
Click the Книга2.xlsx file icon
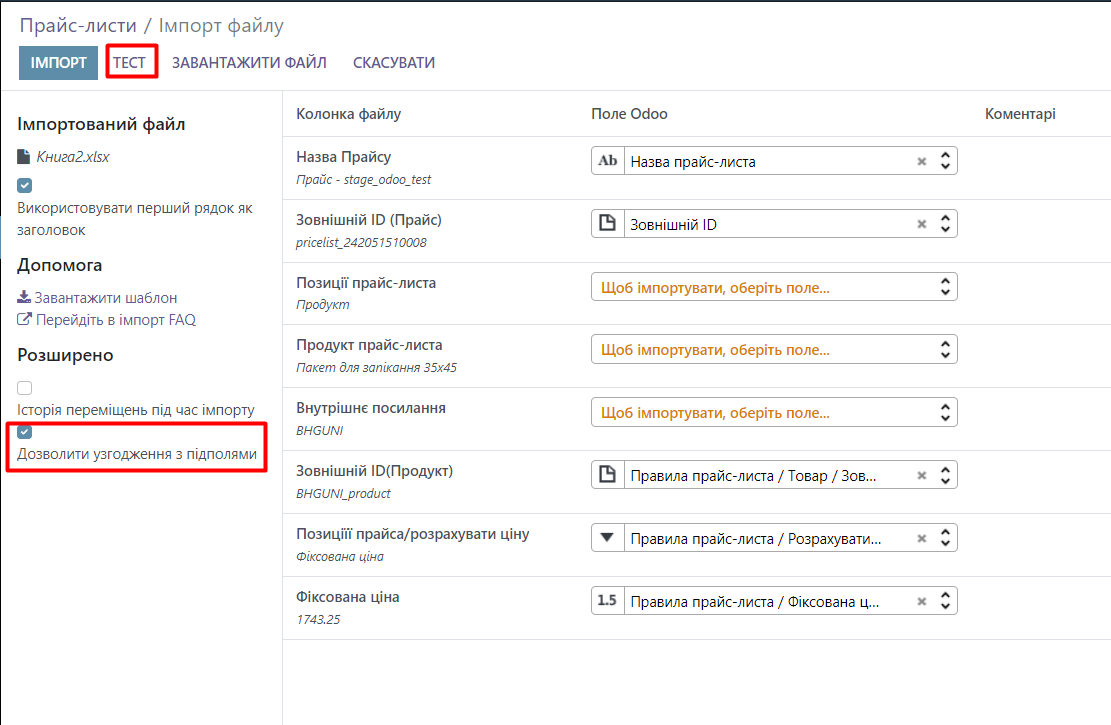[x=24, y=157]
